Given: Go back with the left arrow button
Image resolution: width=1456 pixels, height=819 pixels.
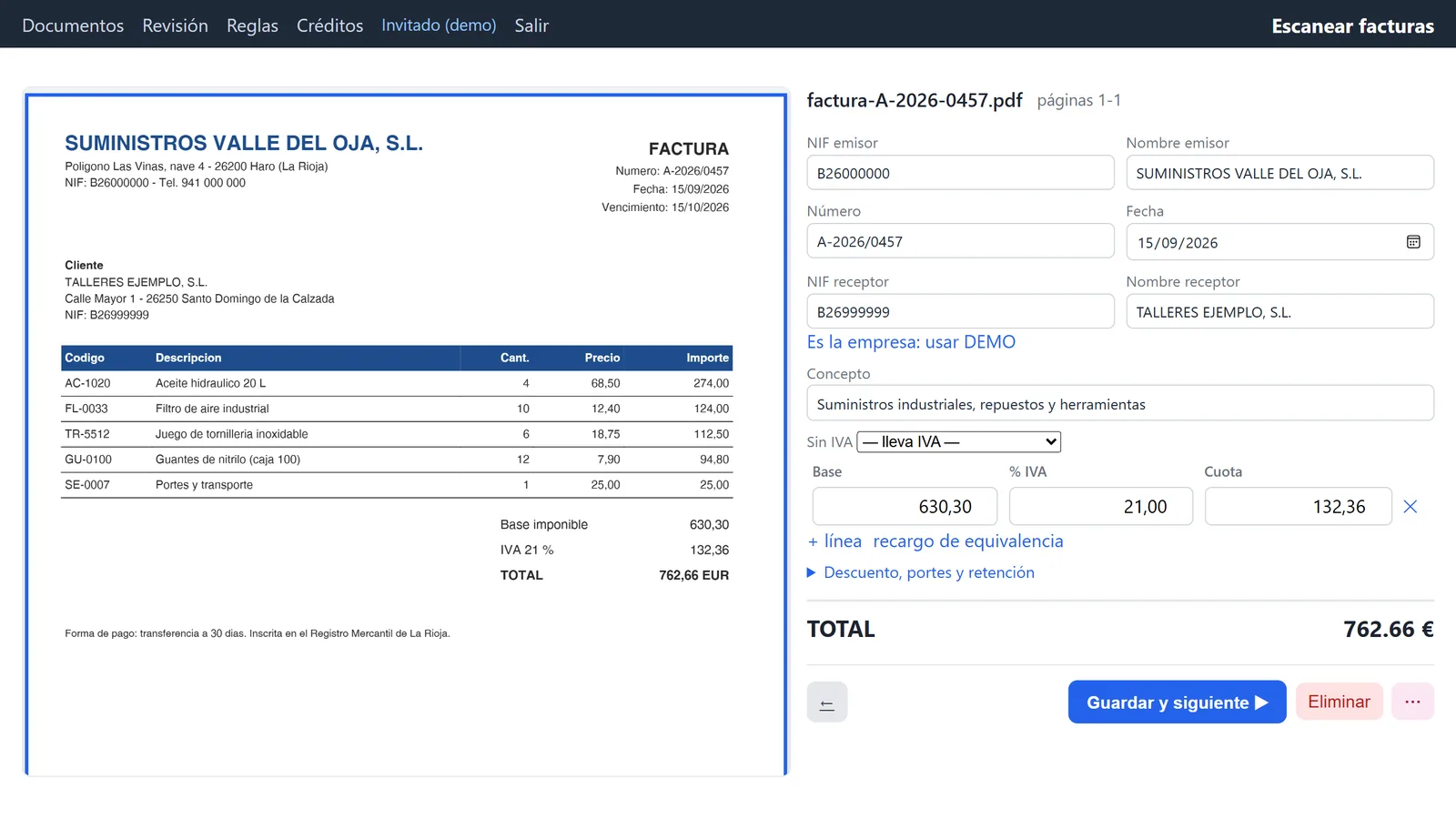Looking at the screenshot, I should pos(827,703).
